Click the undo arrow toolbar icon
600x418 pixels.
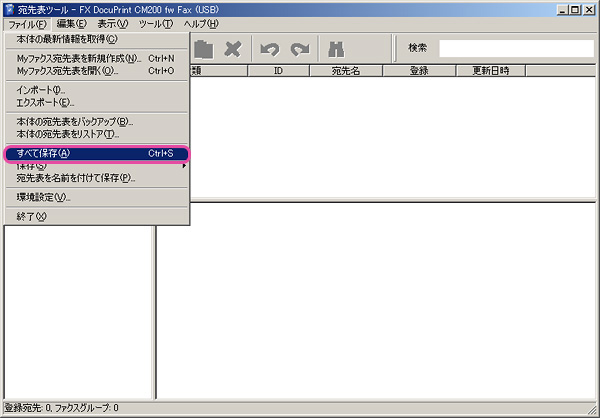269,48
